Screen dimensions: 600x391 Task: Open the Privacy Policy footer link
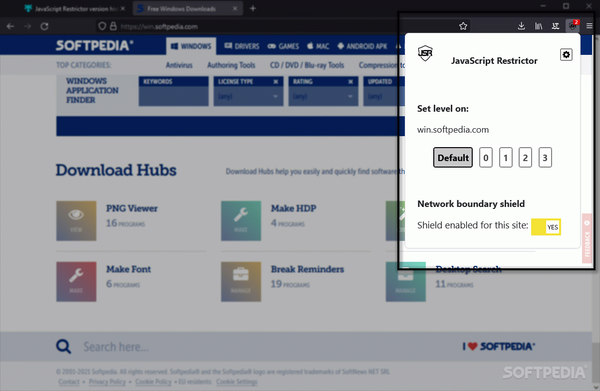tap(107, 382)
